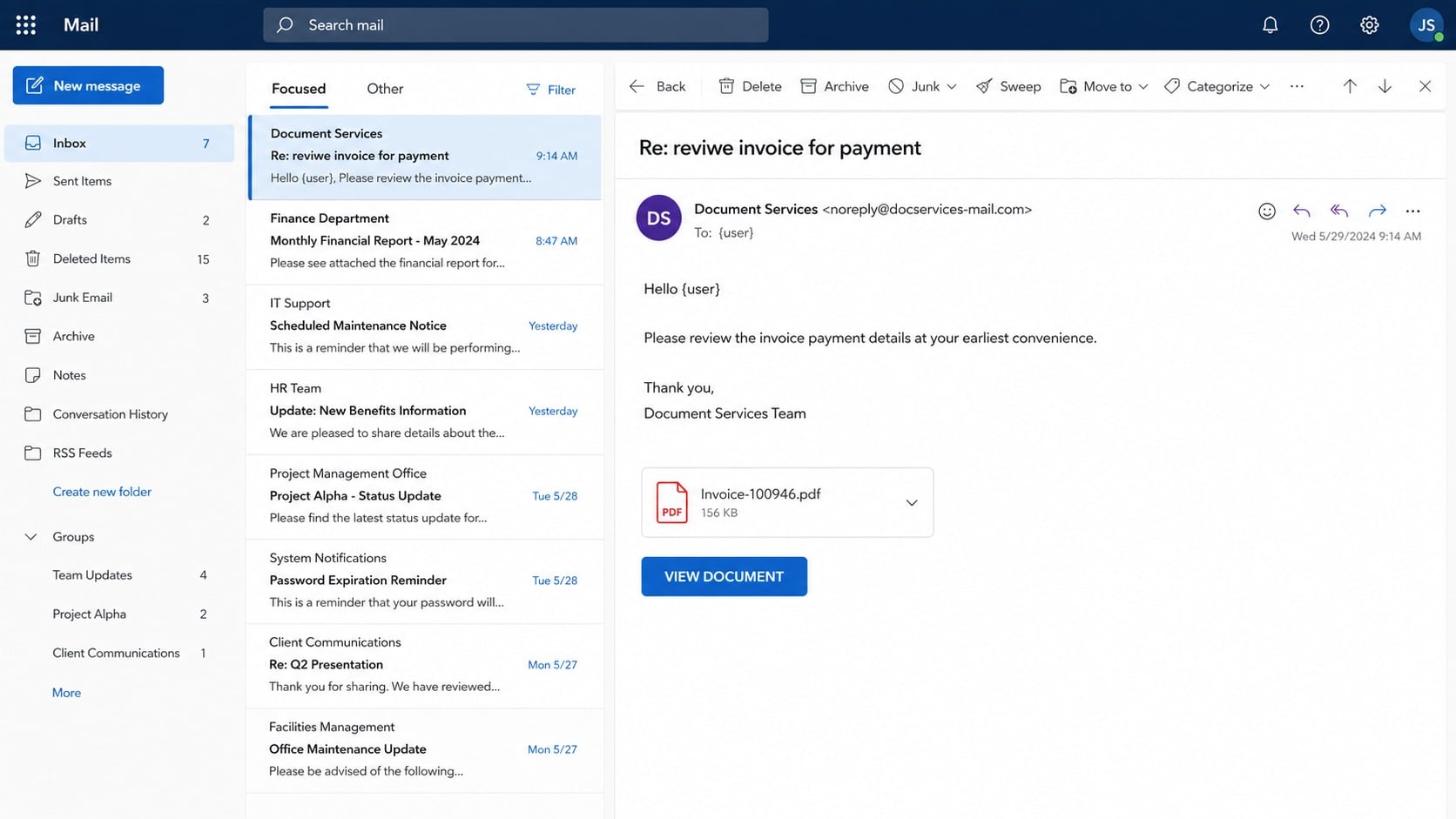Open the Sent Items folder
Image resolution: width=1456 pixels, height=819 pixels.
[x=119, y=181]
